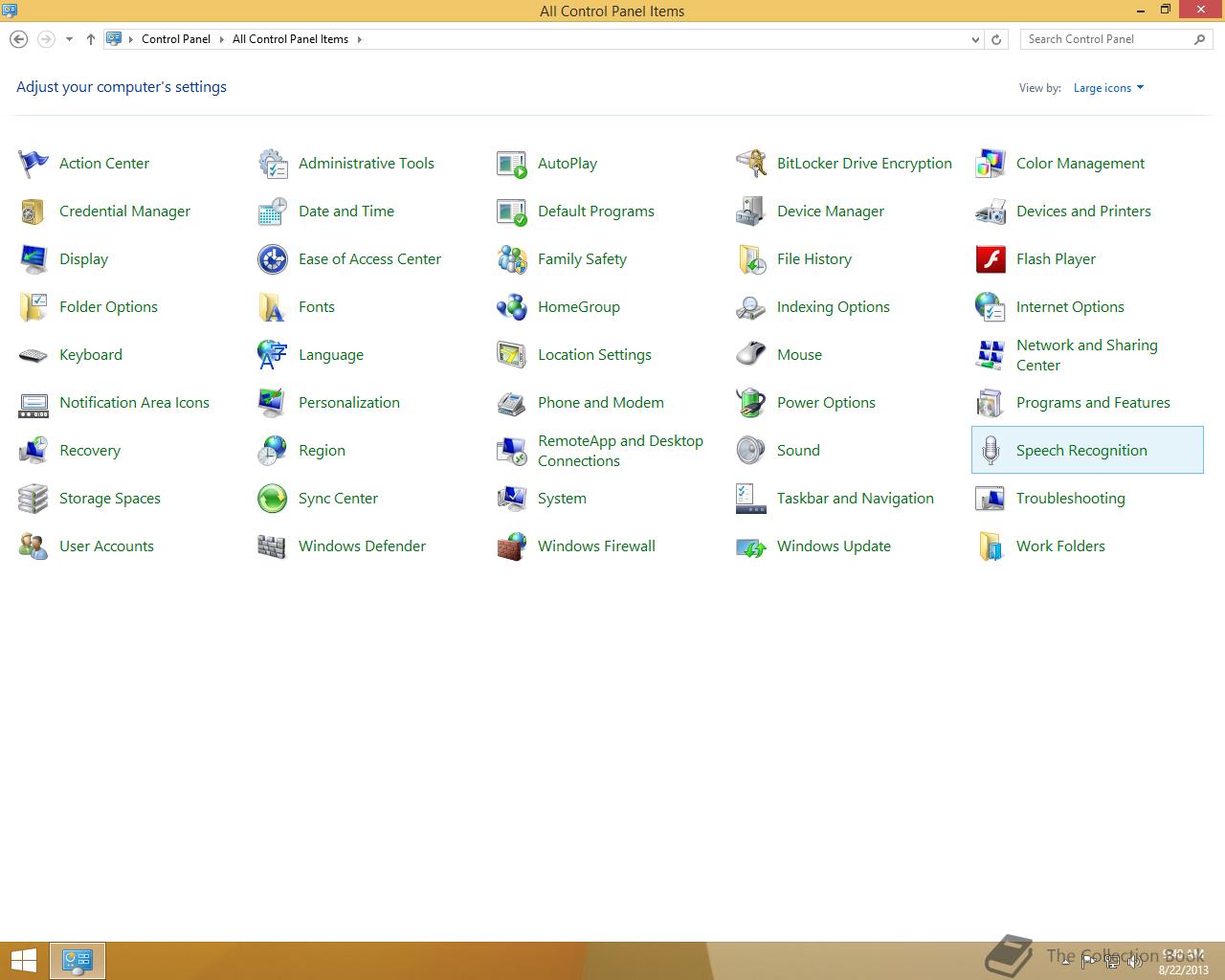Viewport: 1225px width, 980px height.
Task: Open Windows Firewall brick wall icon
Action: 512,546
